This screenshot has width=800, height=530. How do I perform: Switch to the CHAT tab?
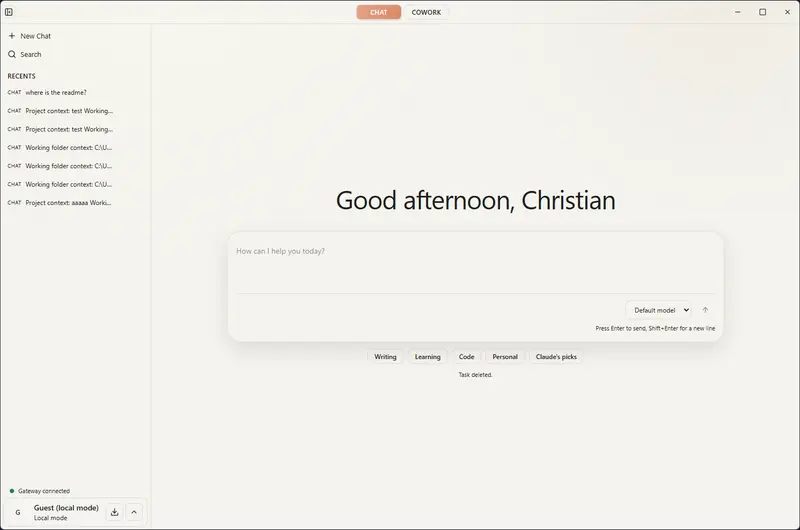click(379, 12)
